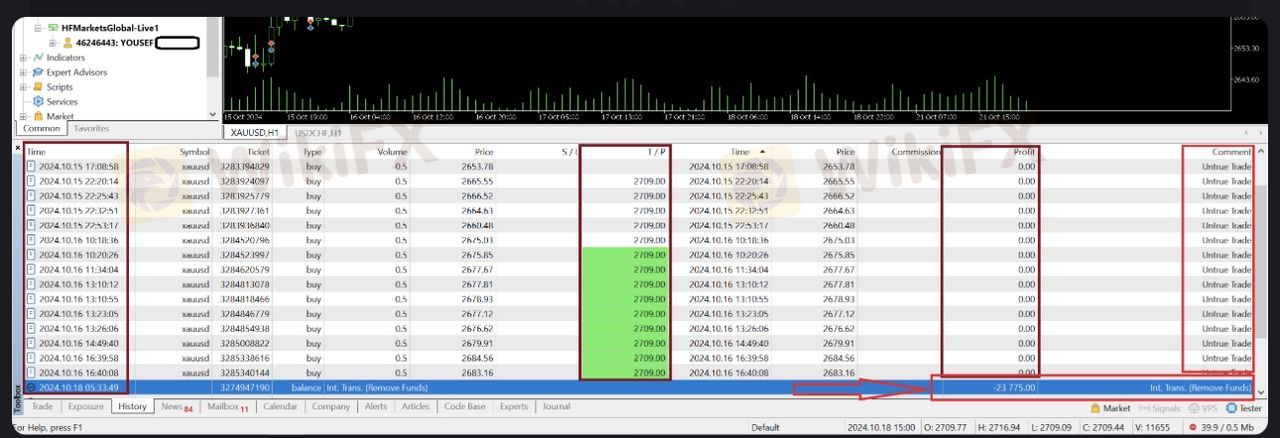Select the XAUUSD,H1 chart tab

(x=255, y=132)
